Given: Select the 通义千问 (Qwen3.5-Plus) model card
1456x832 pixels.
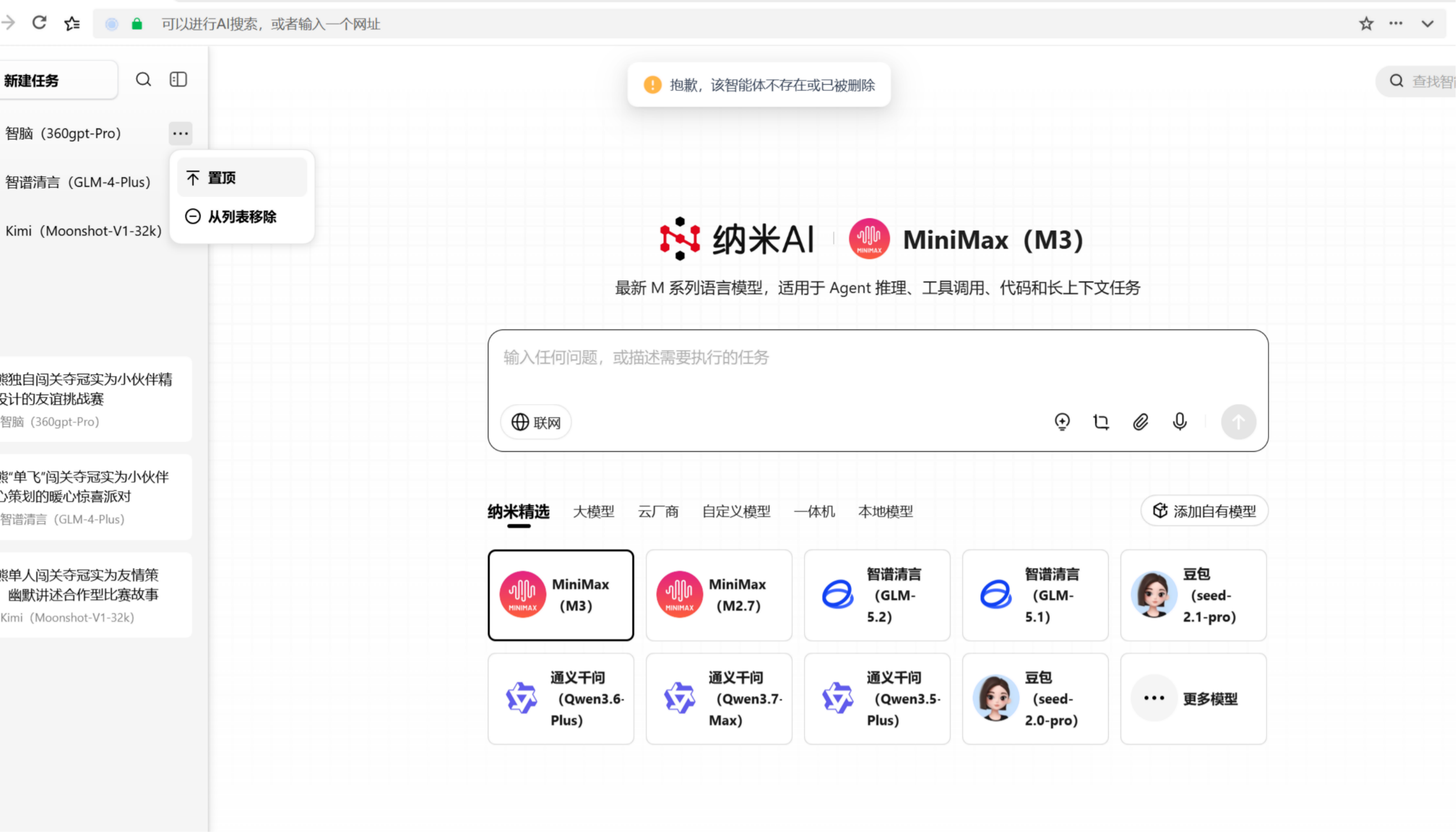Looking at the screenshot, I should pyautogui.click(x=877, y=699).
